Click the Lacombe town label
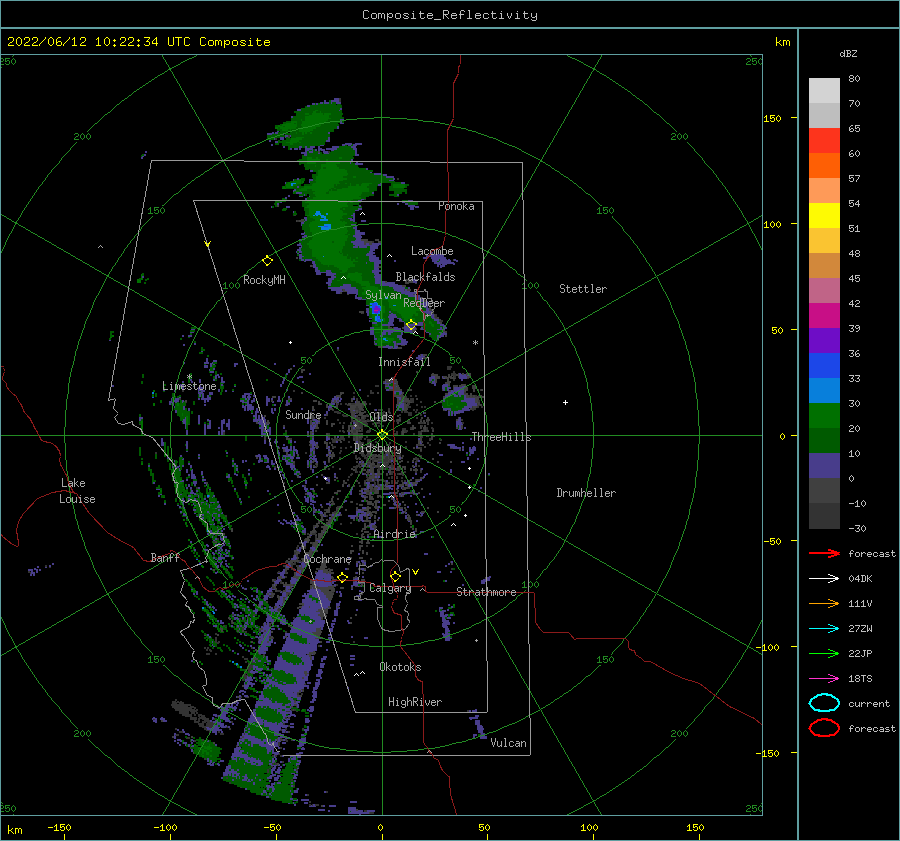 point(432,251)
